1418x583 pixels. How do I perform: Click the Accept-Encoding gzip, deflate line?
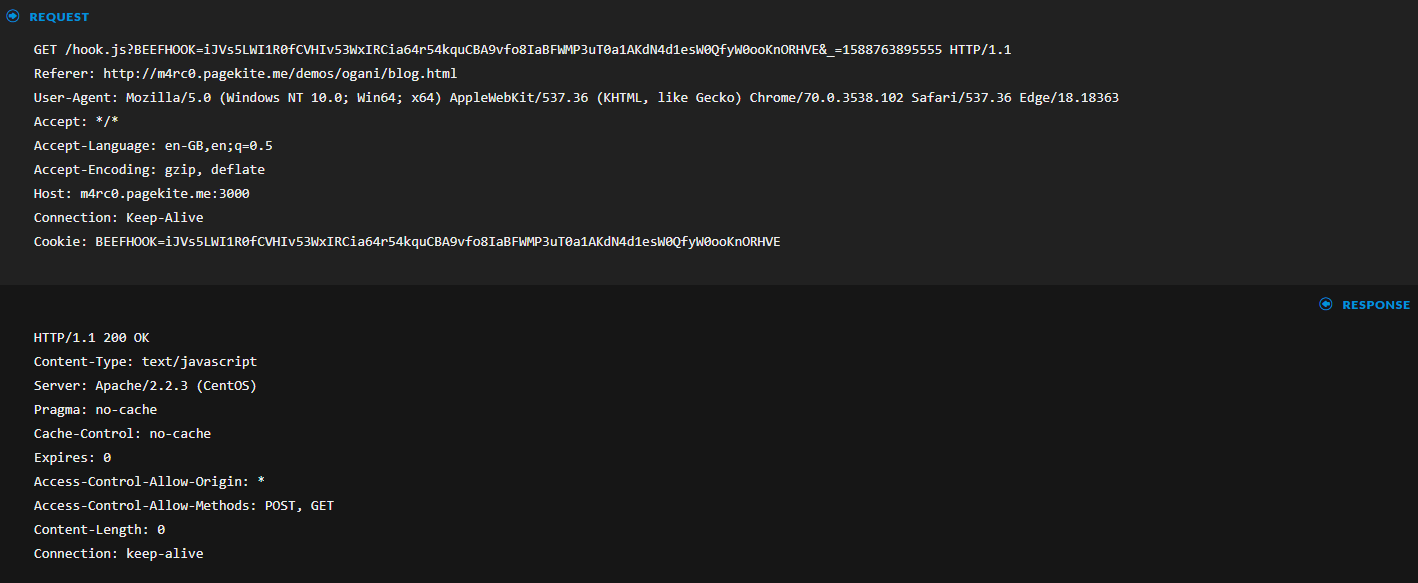(x=149, y=170)
